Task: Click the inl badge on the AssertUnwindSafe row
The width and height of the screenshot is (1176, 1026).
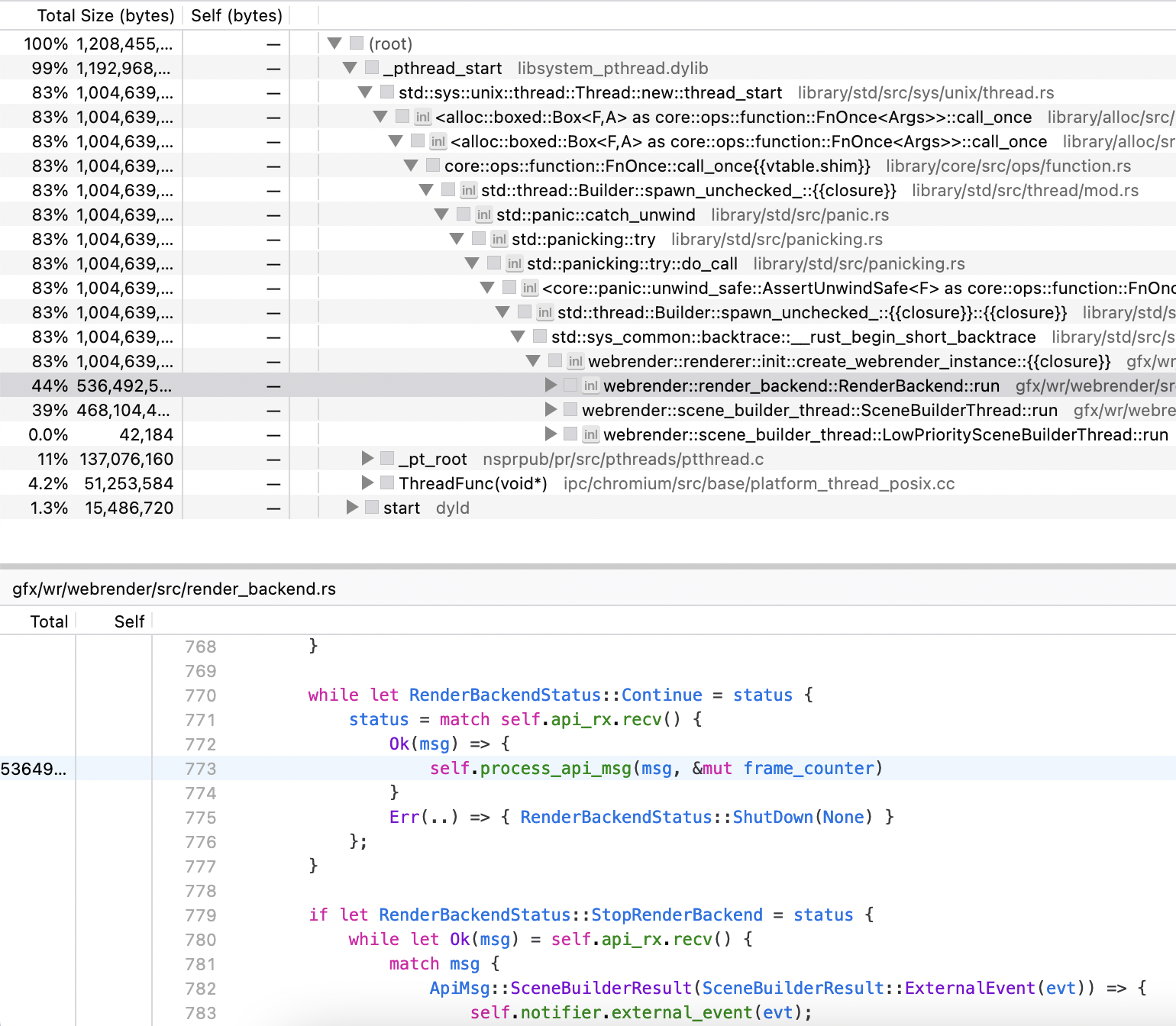Action: 529,289
